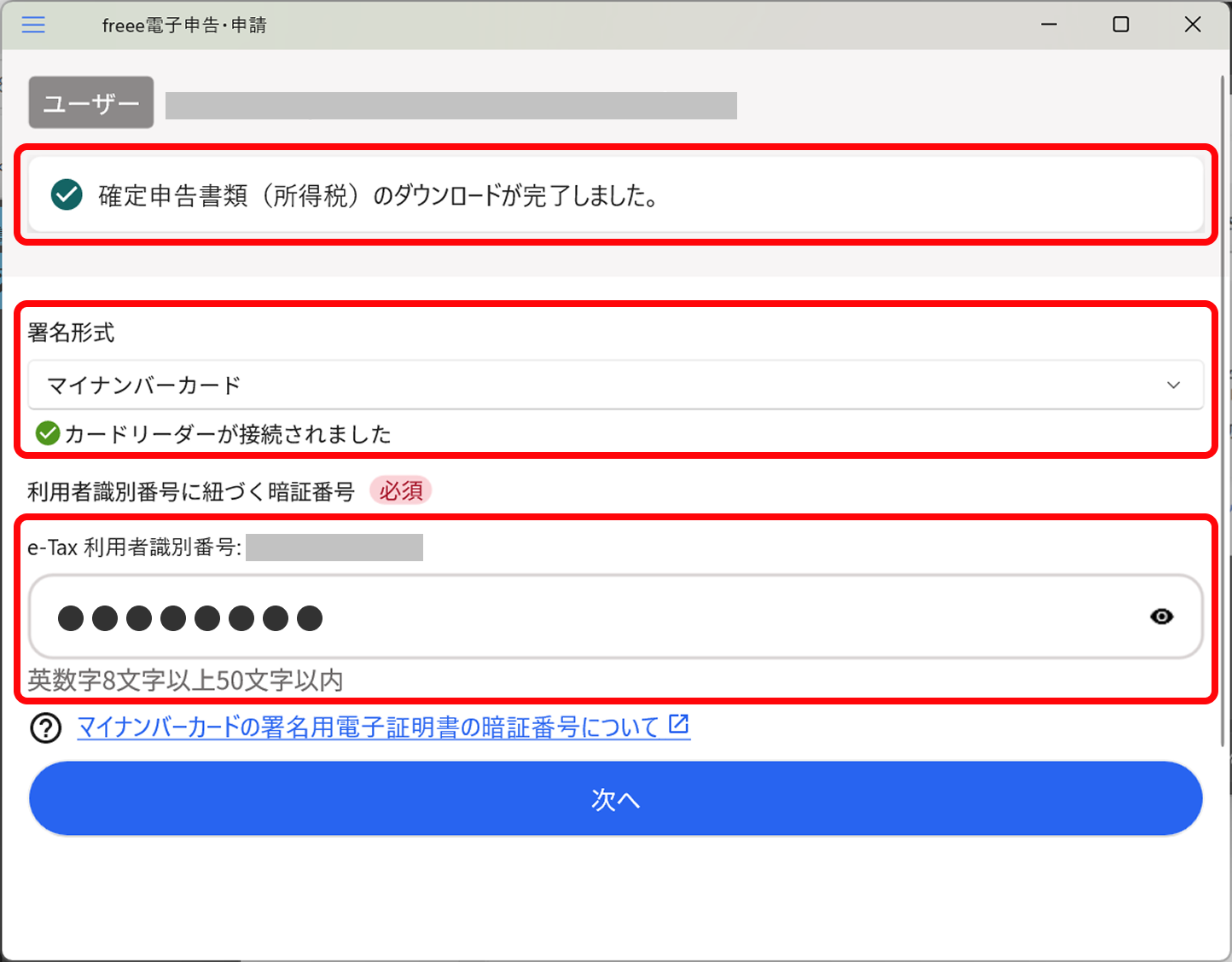Maximize the freee window

(1121, 25)
